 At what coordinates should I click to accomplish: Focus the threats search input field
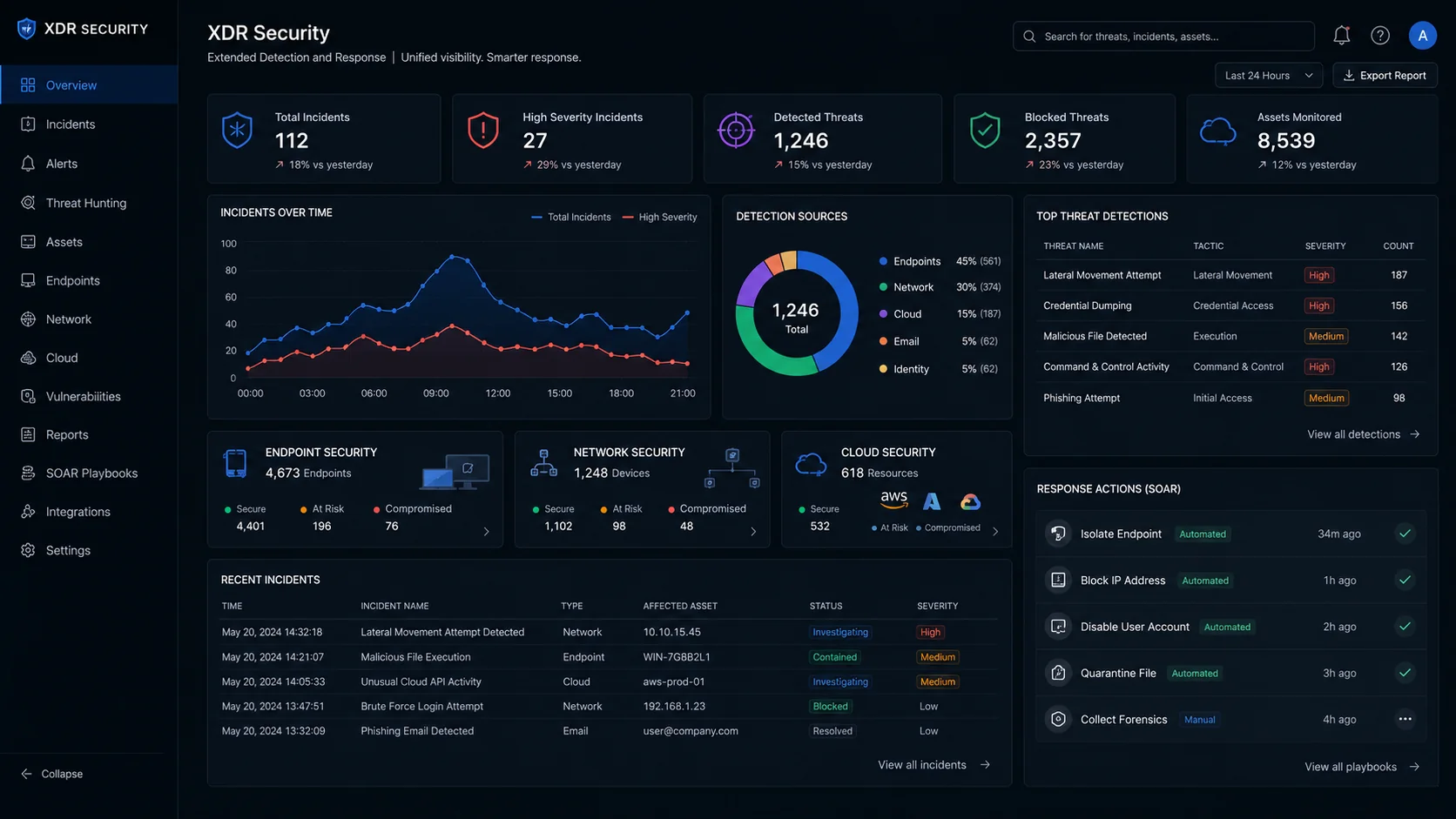(1163, 37)
